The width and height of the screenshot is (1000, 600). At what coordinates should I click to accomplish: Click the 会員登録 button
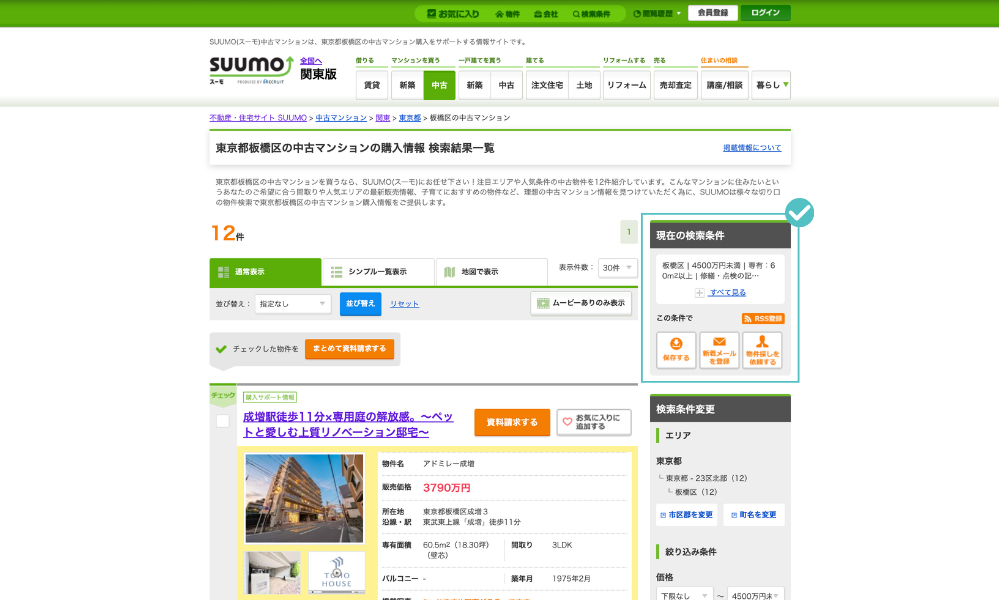[712, 13]
